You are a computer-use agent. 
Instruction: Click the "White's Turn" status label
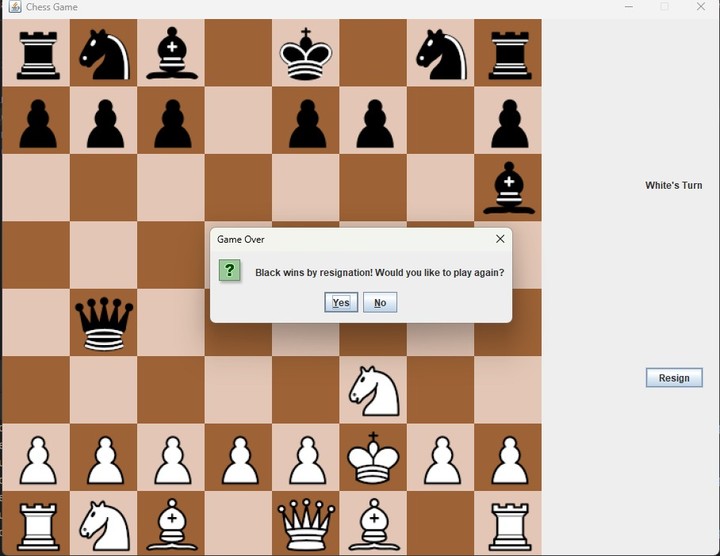point(673,185)
